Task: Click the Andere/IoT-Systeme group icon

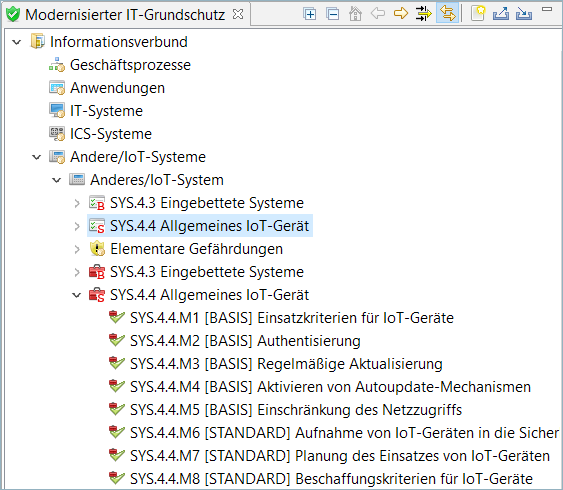Action: click(57, 157)
